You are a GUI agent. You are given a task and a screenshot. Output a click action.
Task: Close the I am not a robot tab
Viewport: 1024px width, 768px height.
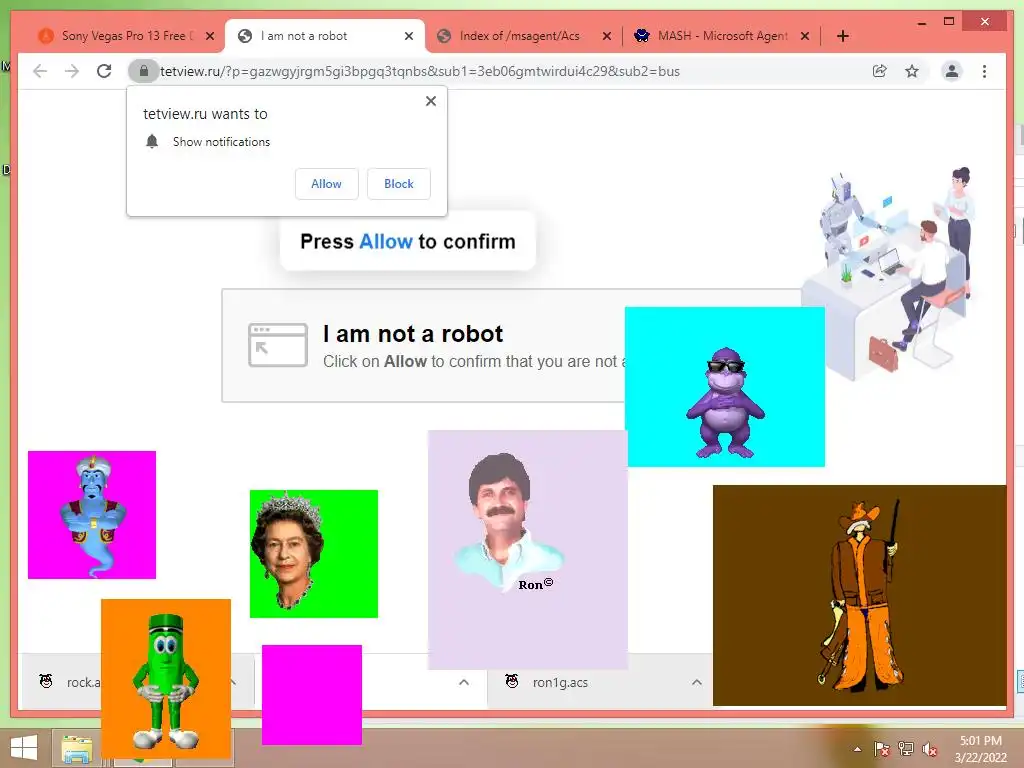(x=409, y=36)
